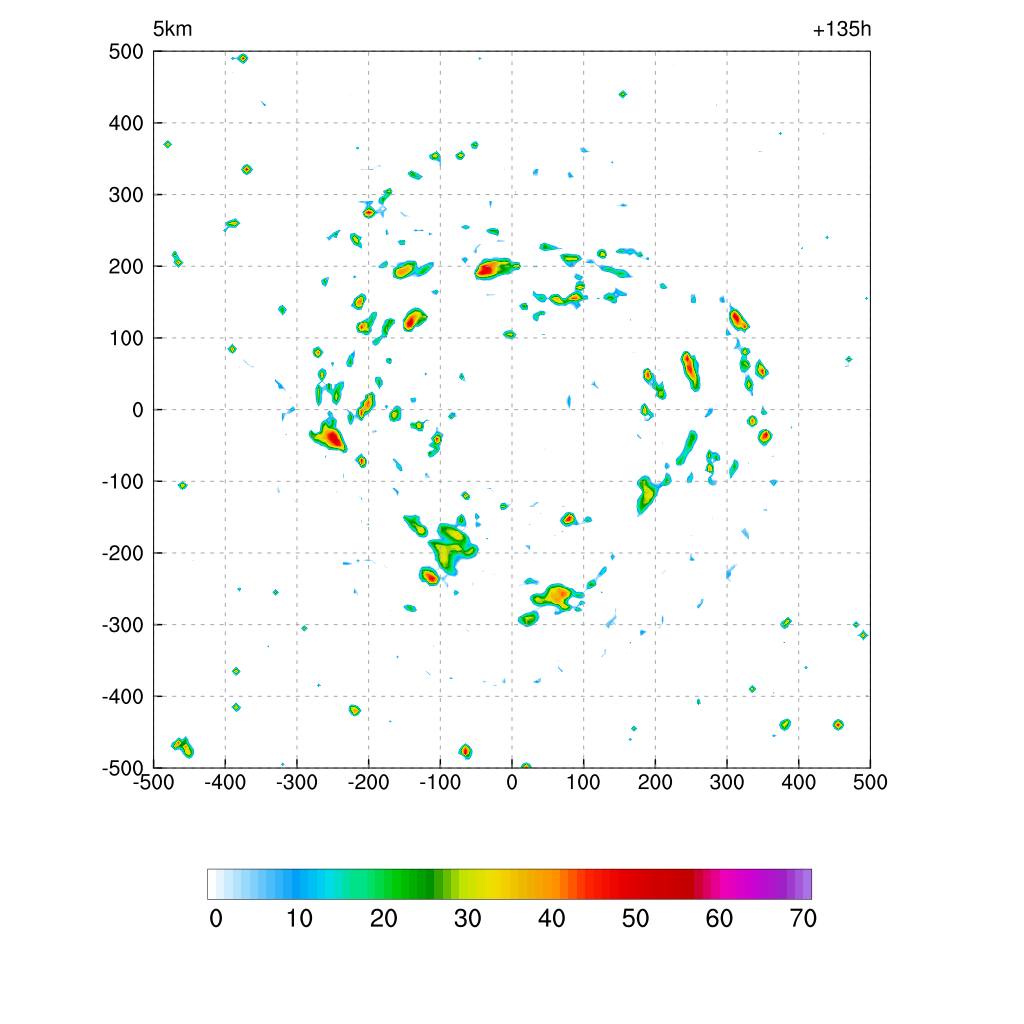Click color scale label "50"

(635, 919)
